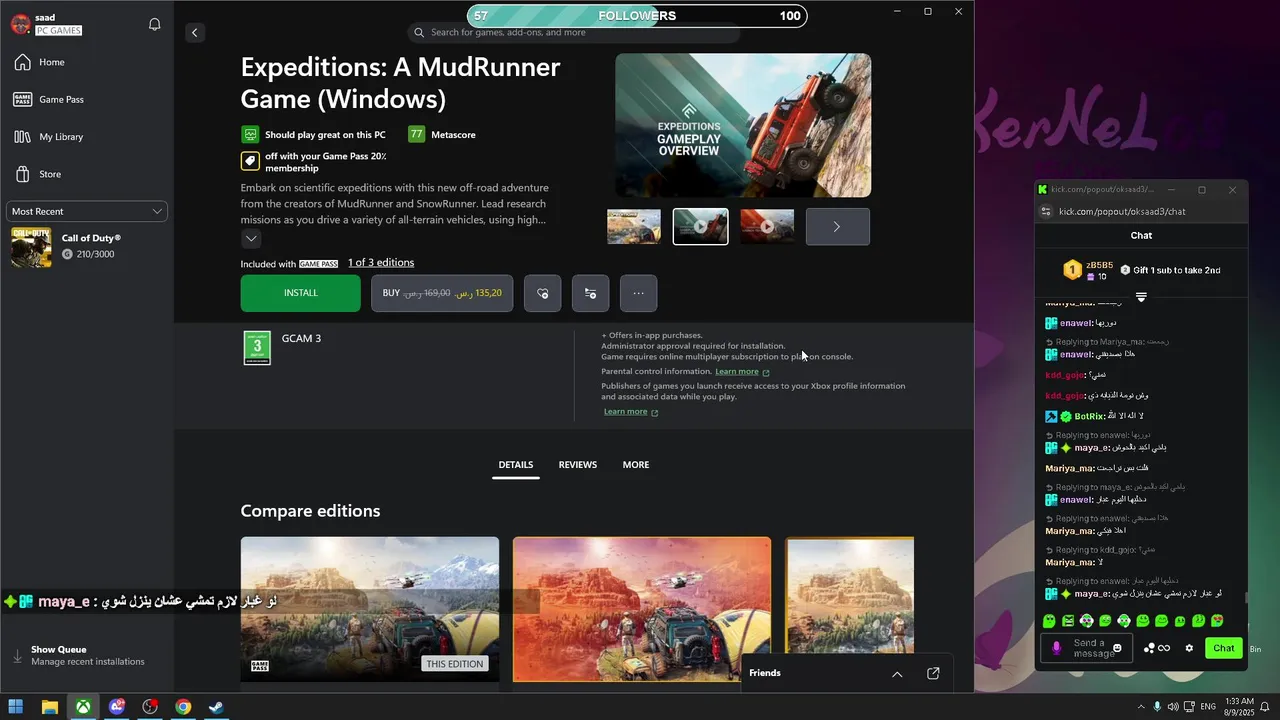Select the second video thumbnail
Image resolution: width=1280 pixels, height=720 pixels.
click(x=700, y=226)
